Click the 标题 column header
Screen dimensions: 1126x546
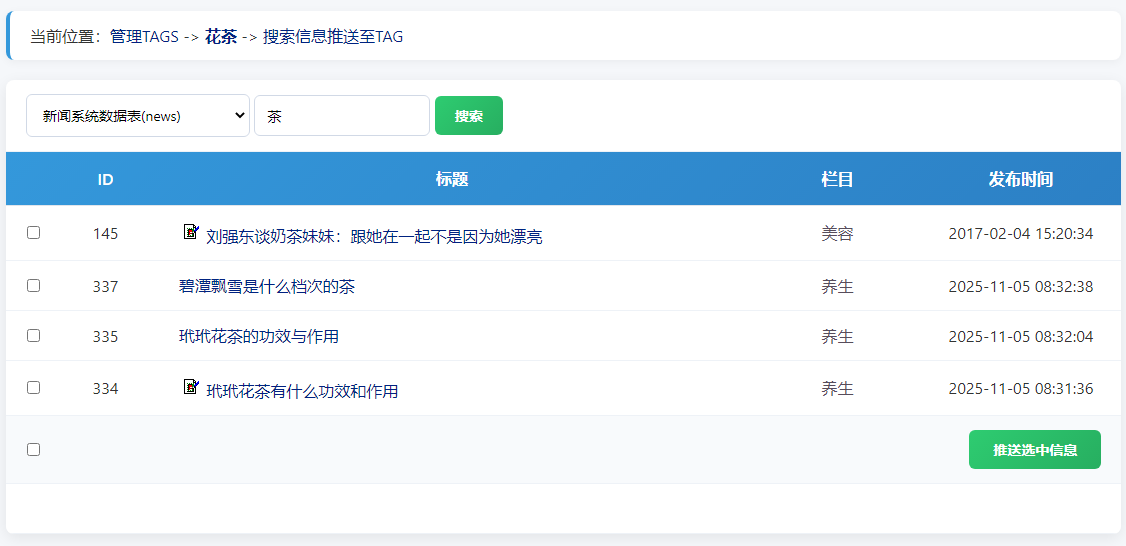(452, 180)
